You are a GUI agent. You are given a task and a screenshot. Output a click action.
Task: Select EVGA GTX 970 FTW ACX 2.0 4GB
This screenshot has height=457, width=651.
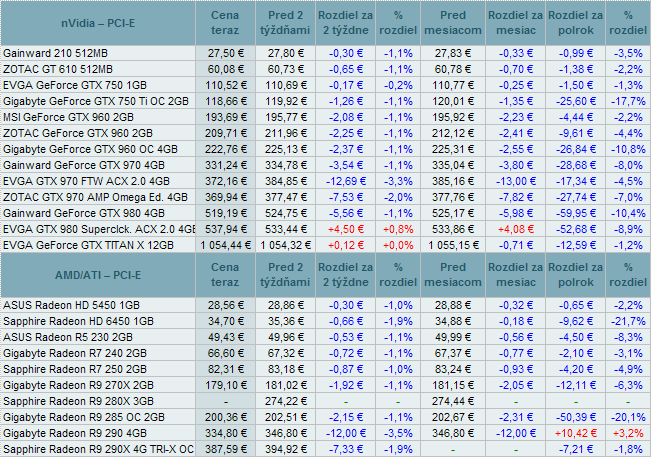[86, 181]
